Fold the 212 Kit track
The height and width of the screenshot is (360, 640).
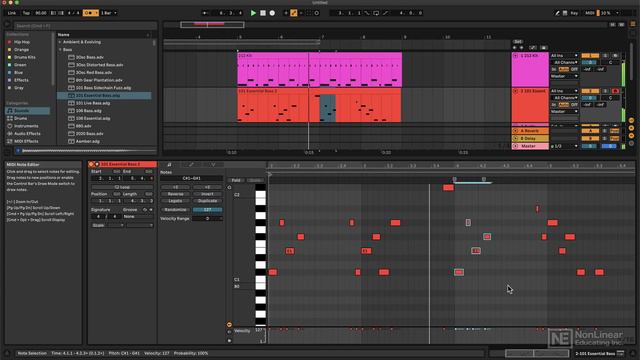coord(516,56)
